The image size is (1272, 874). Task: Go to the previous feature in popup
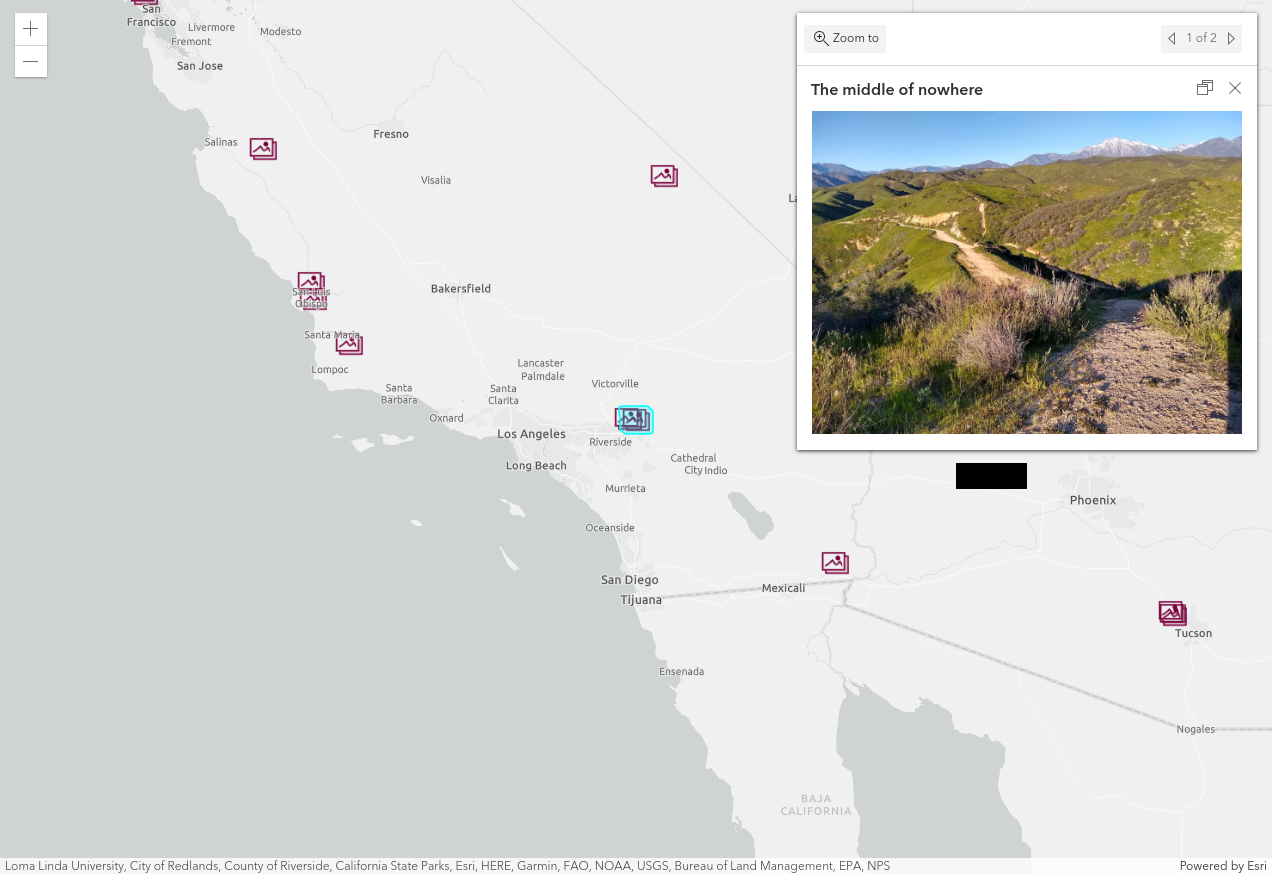[x=1171, y=39]
